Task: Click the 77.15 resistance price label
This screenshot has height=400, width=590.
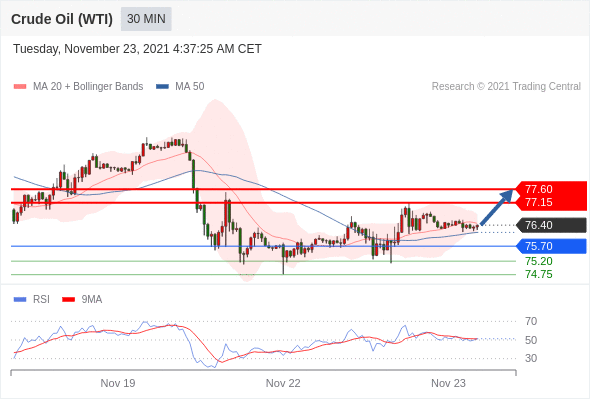Action: 539,202
